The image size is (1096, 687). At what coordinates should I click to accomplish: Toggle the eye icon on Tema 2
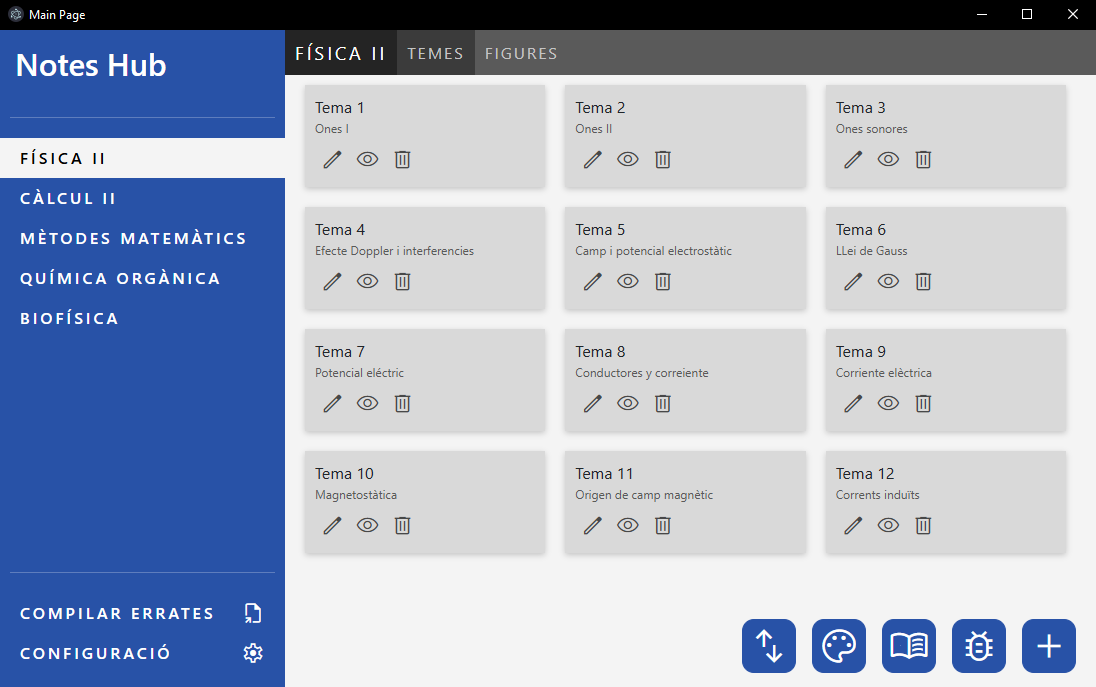click(628, 159)
